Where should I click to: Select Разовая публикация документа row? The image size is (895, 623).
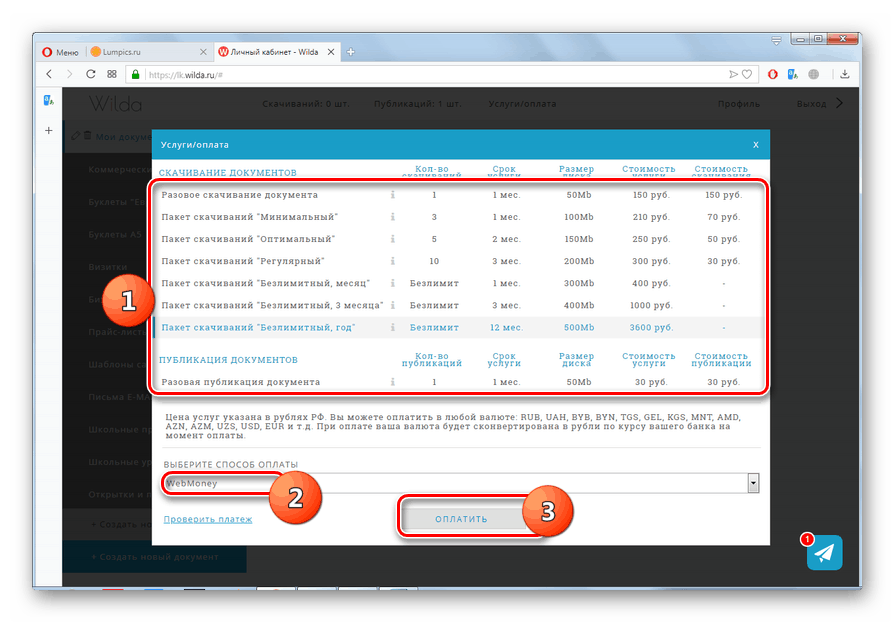coord(459,382)
